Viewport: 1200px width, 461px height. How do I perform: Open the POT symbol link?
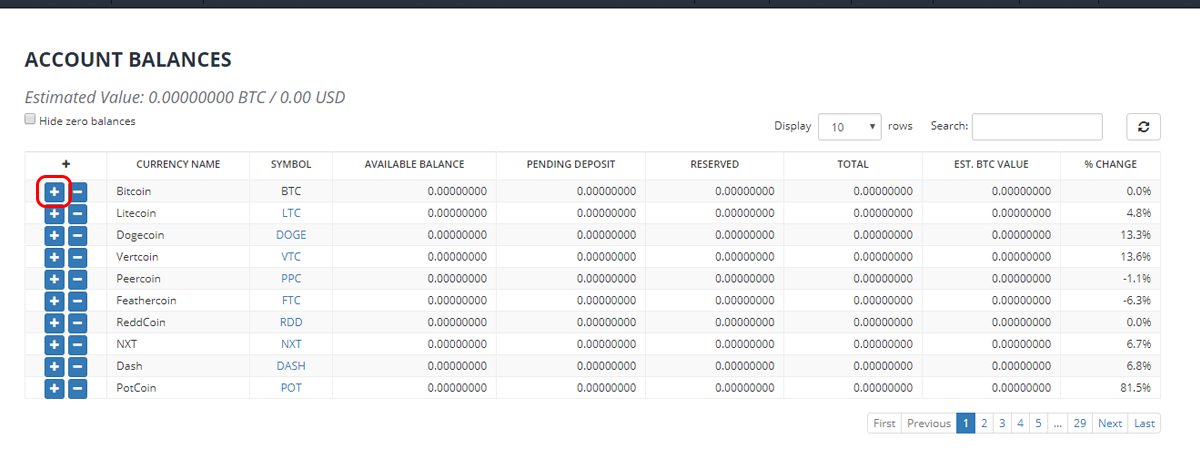click(x=291, y=388)
